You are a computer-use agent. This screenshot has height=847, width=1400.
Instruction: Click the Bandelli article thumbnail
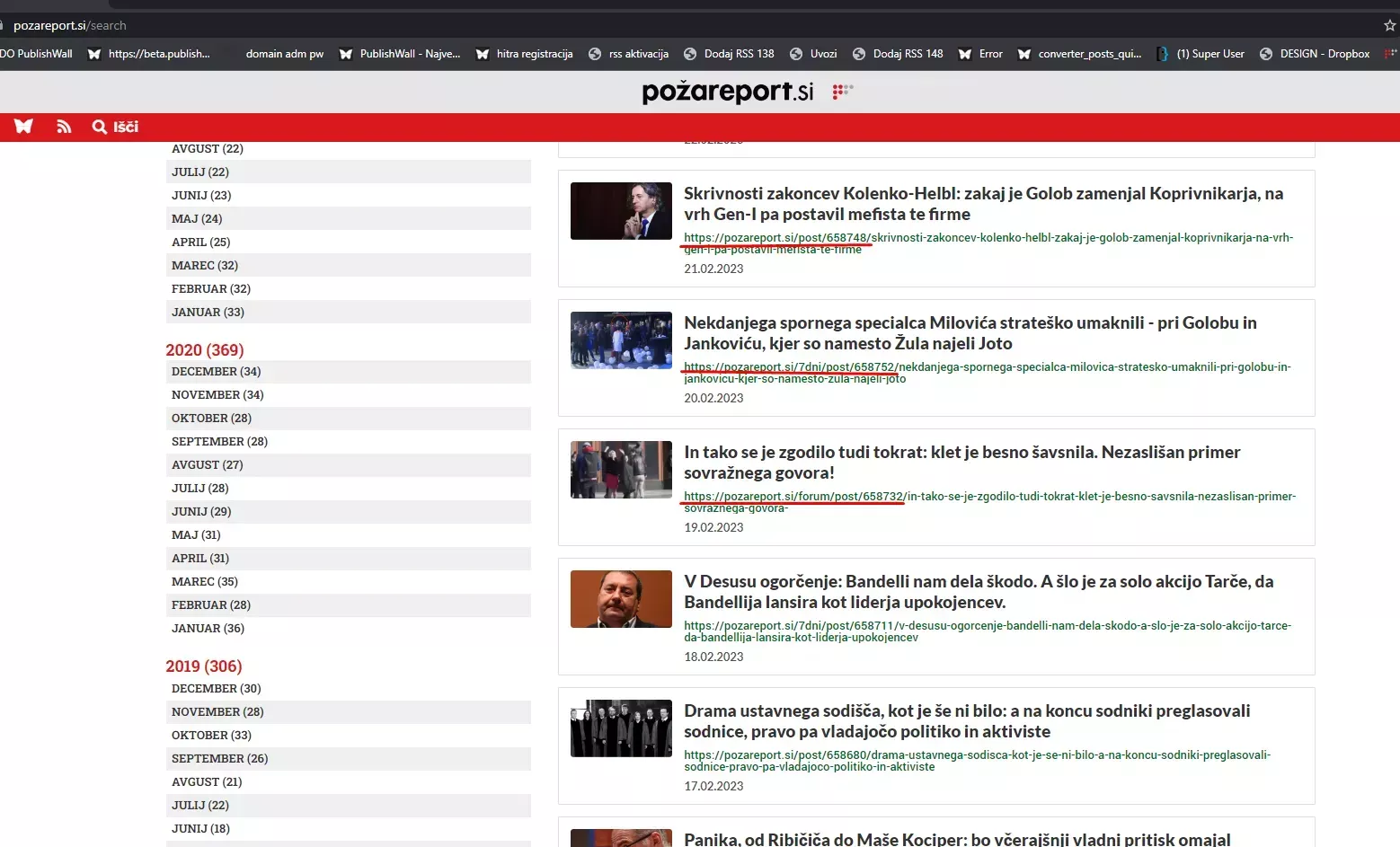[621, 599]
